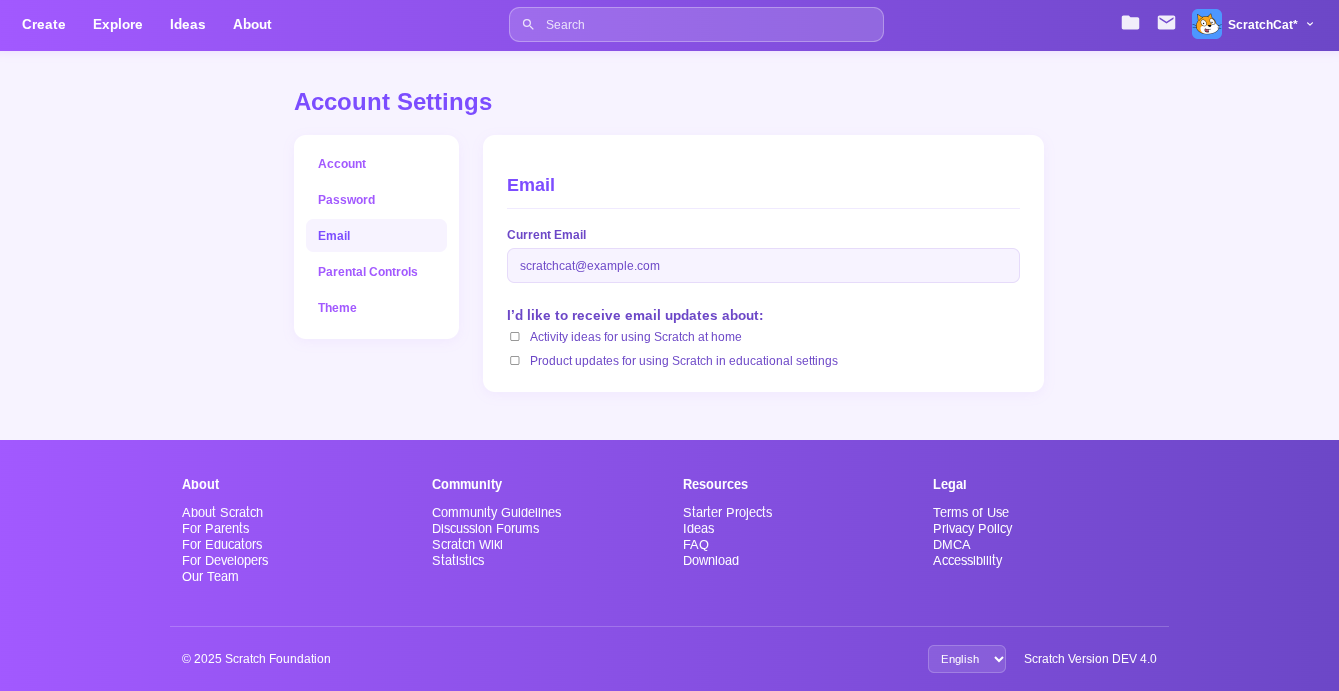Enable activity ideas for home emails

point(515,337)
